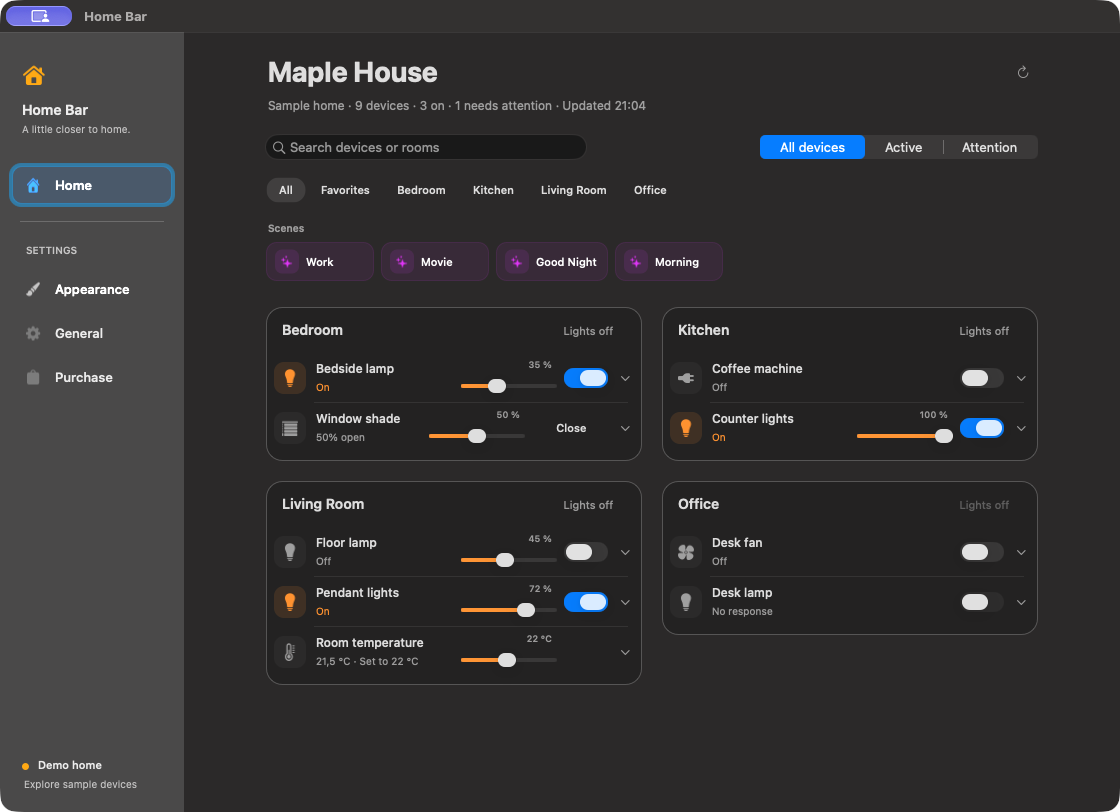Filter devices by Office
1120x812 pixels.
(x=650, y=190)
